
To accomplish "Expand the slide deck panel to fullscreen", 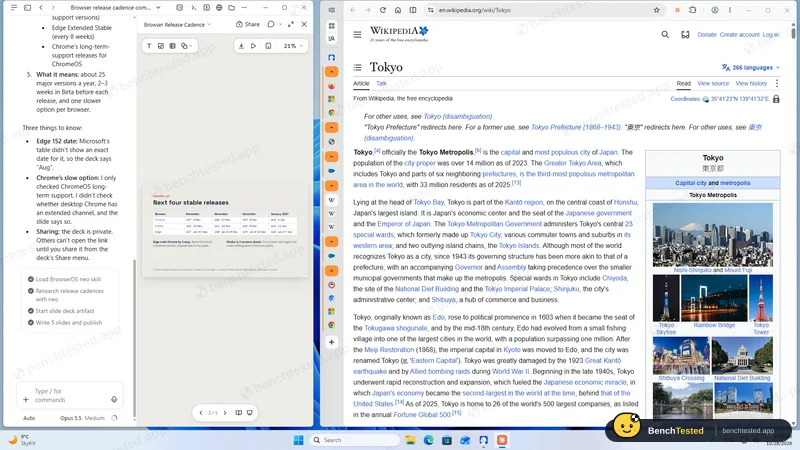I will [291, 24].
